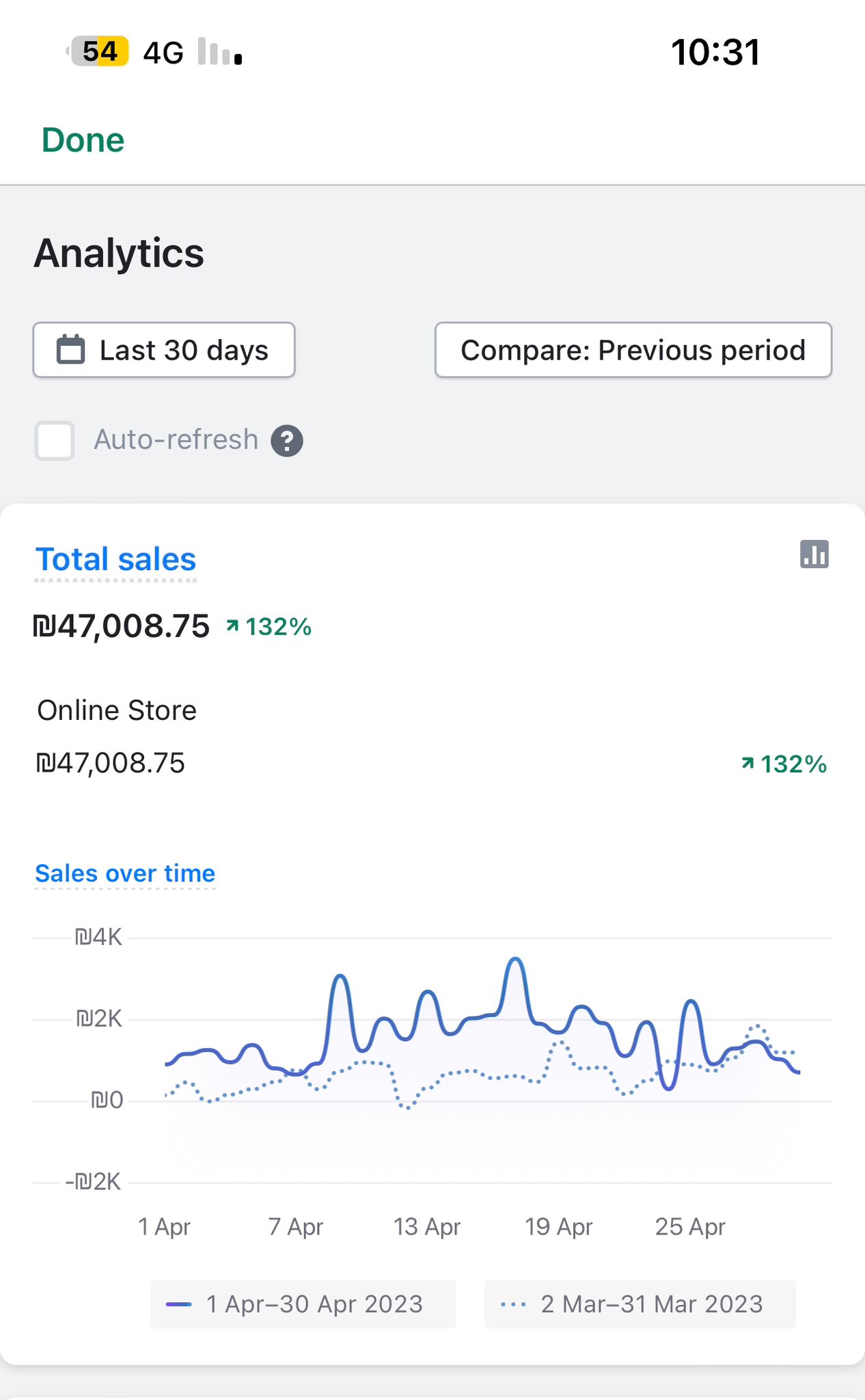Tap the calendar icon in date range button
The width and height of the screenshot is (865, 1400).
70,350
